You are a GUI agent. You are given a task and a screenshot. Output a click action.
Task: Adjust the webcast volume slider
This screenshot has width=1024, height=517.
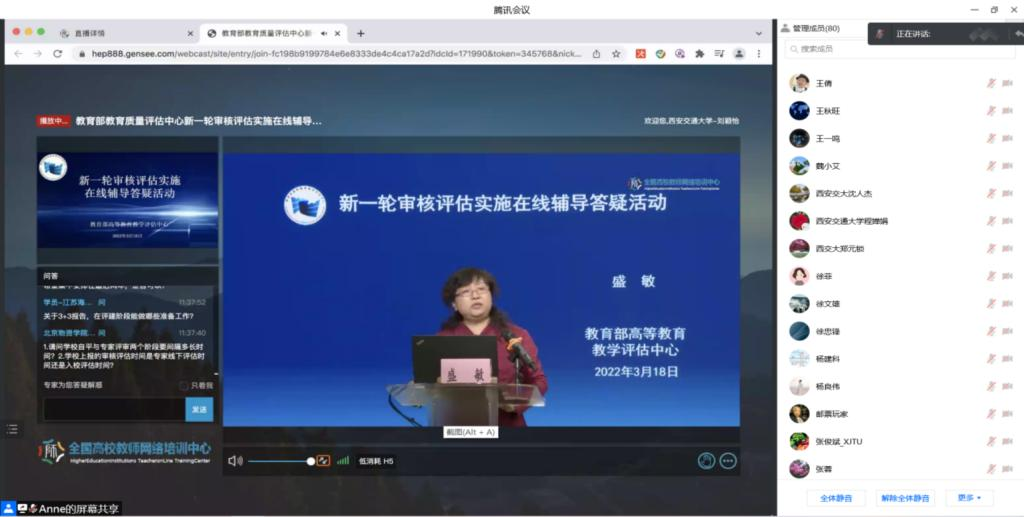281,461
